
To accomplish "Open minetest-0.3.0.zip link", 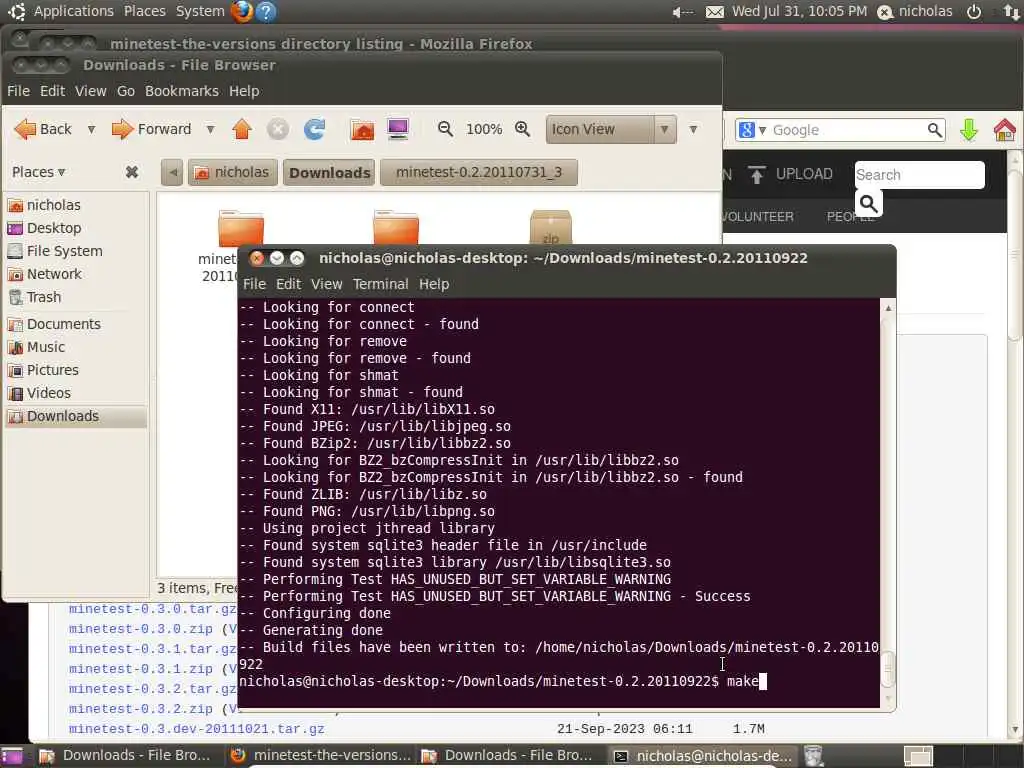I will click(140, 629).
